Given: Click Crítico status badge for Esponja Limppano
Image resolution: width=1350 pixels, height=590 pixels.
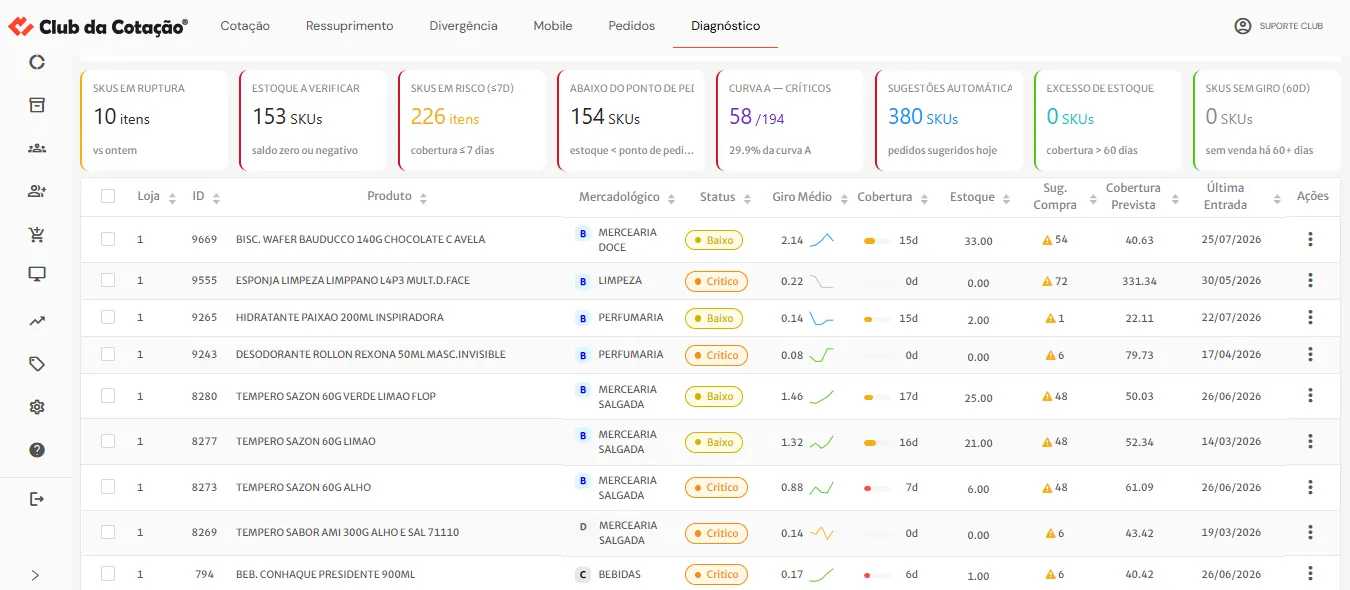Looking at the screenshot, I should (x=714, y=281).
